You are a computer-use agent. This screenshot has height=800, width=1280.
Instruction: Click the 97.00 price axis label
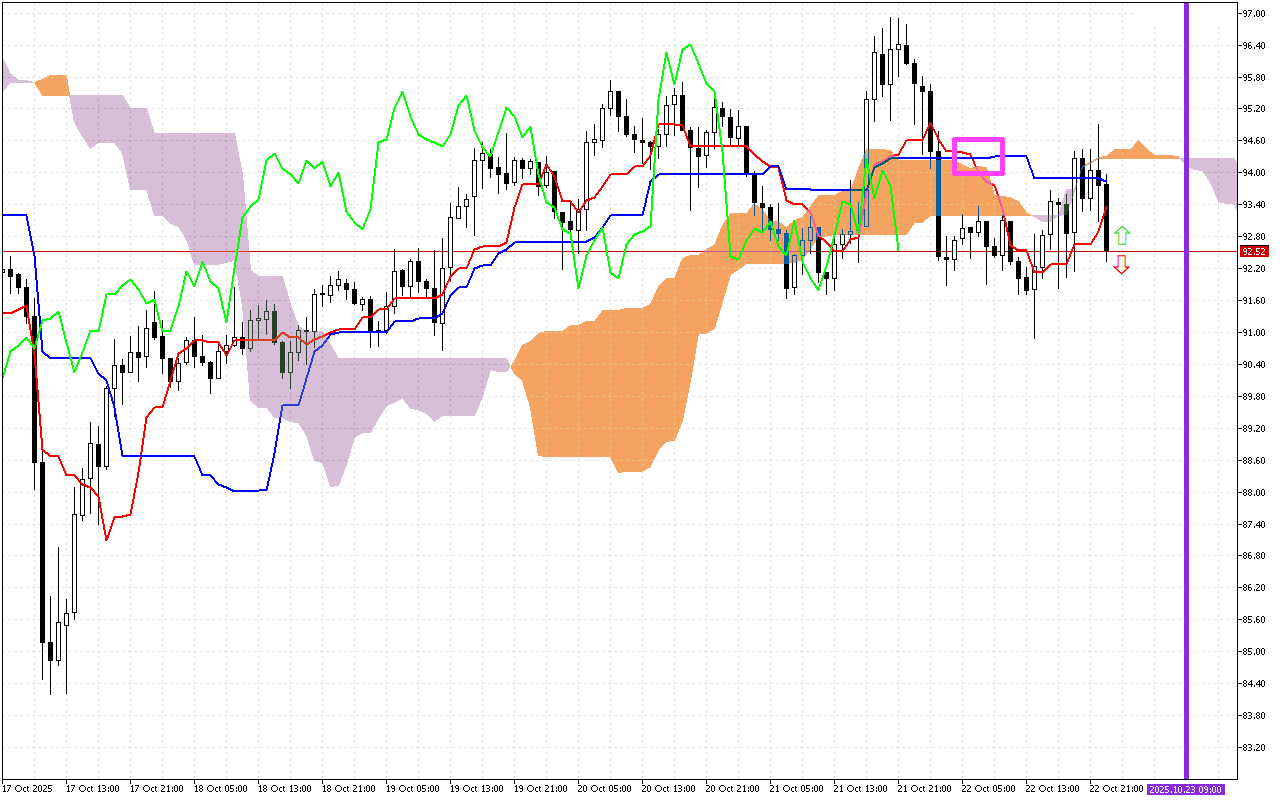(x=1253, y=14)
